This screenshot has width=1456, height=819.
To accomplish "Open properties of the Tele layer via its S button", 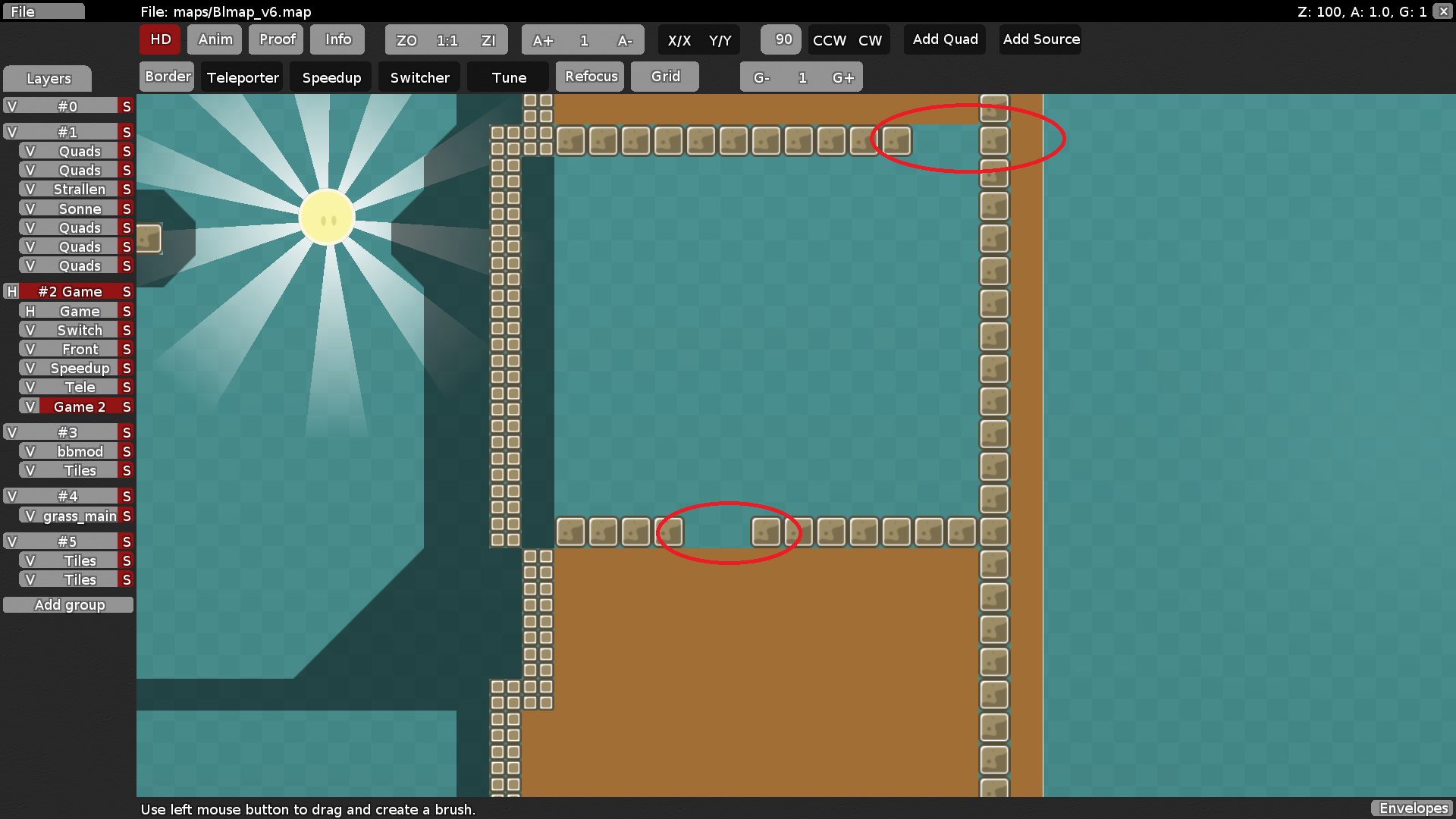I will tap(126, 387).
